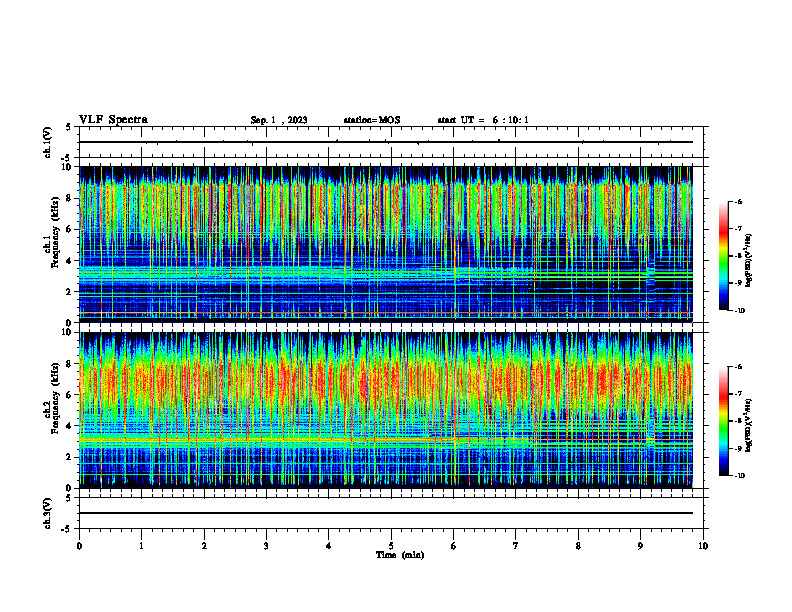The height and width of the screenshot is (612, 792).
Task: Select the ch.1 color bar log(PSD) label
Action: (x=750, y=261)
